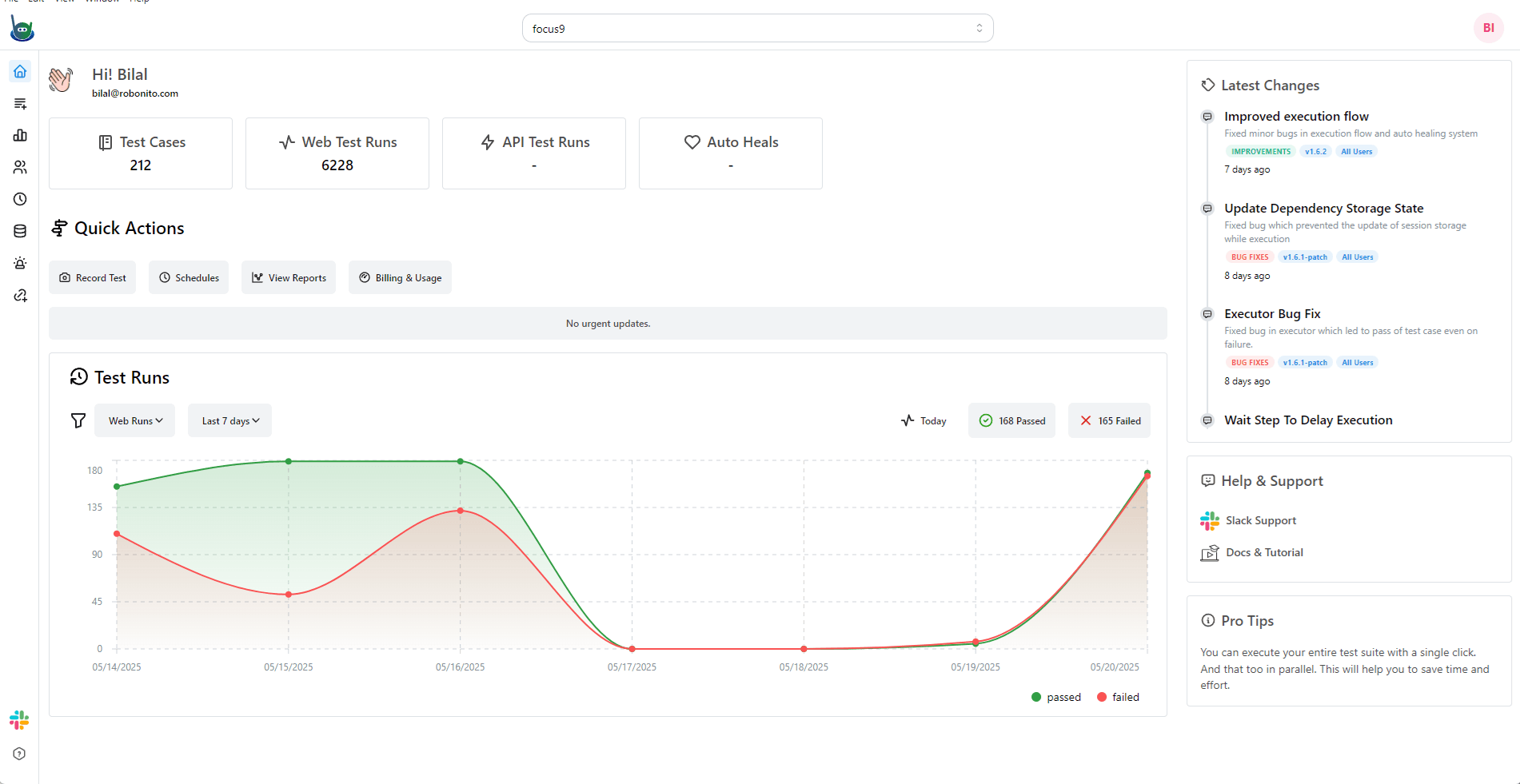
Task: Click the waving hand greeting icon
Action: [61, 80]
